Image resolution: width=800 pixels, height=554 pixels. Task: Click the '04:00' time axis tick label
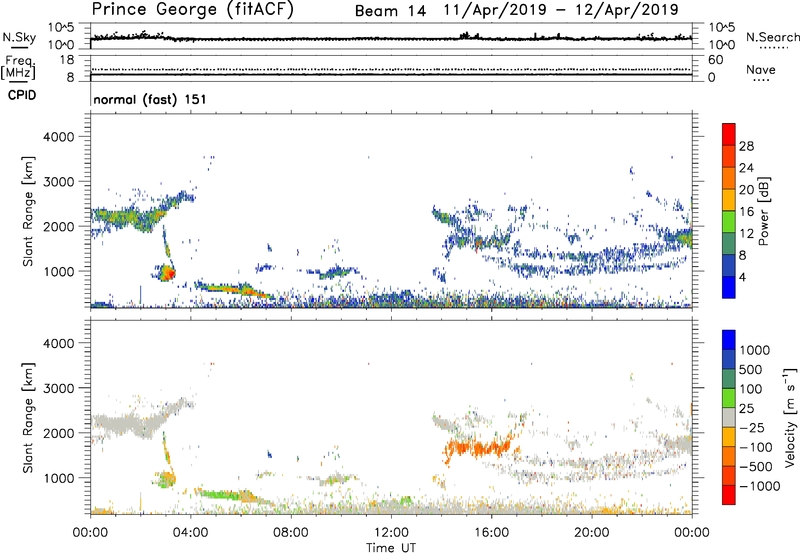190,533
